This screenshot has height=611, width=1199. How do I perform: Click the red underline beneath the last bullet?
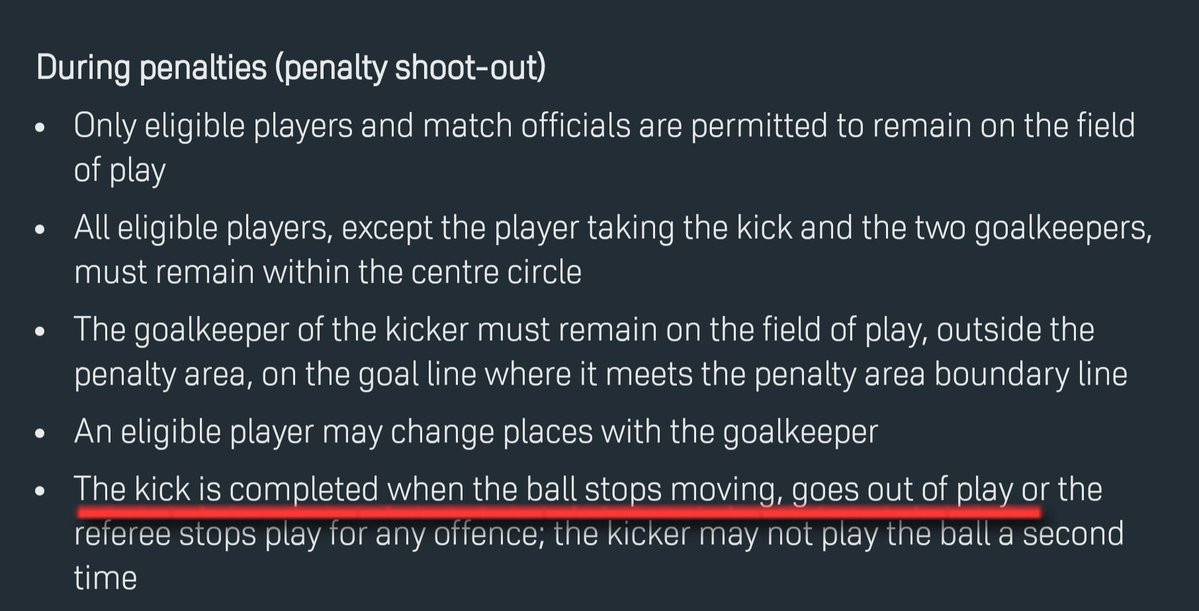tap(558, 511)
